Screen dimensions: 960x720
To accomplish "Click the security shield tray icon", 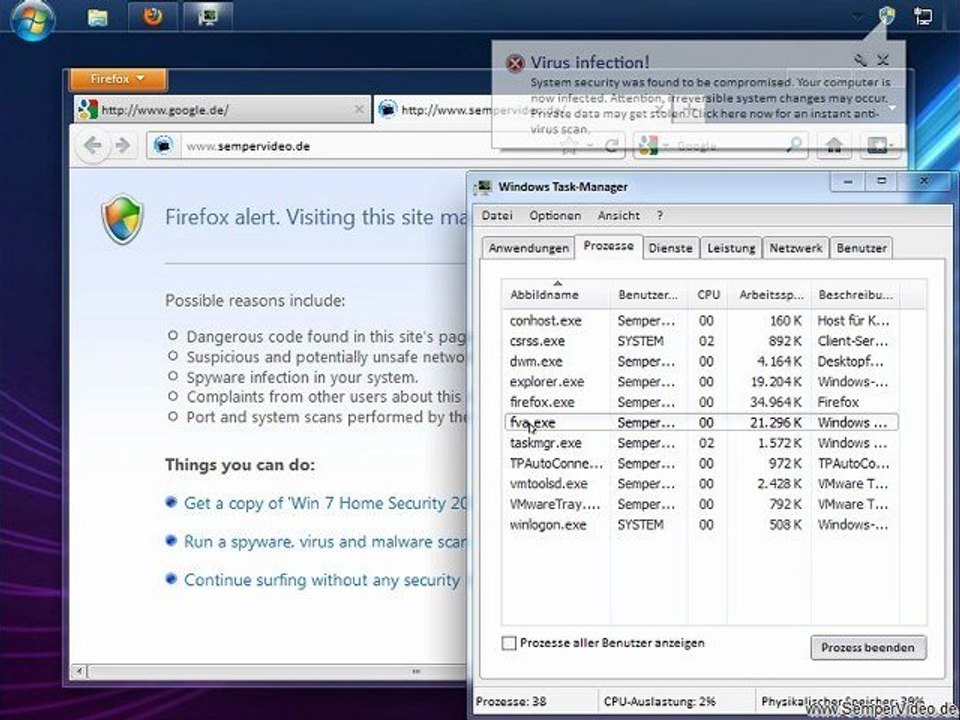I will coord(887,16).
